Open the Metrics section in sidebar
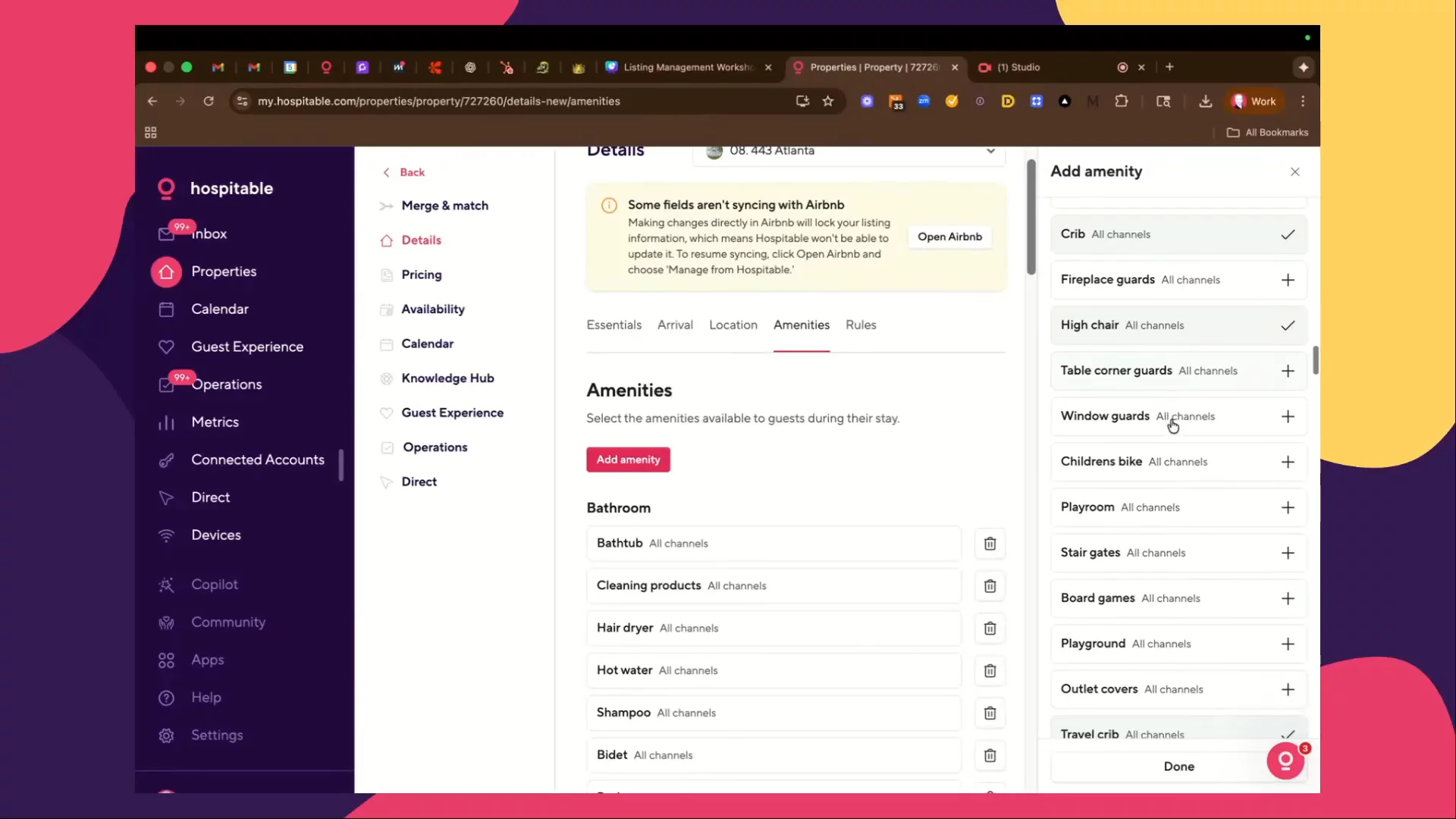1456x819 pixels. pyautogui.click(x=215, y=422)
